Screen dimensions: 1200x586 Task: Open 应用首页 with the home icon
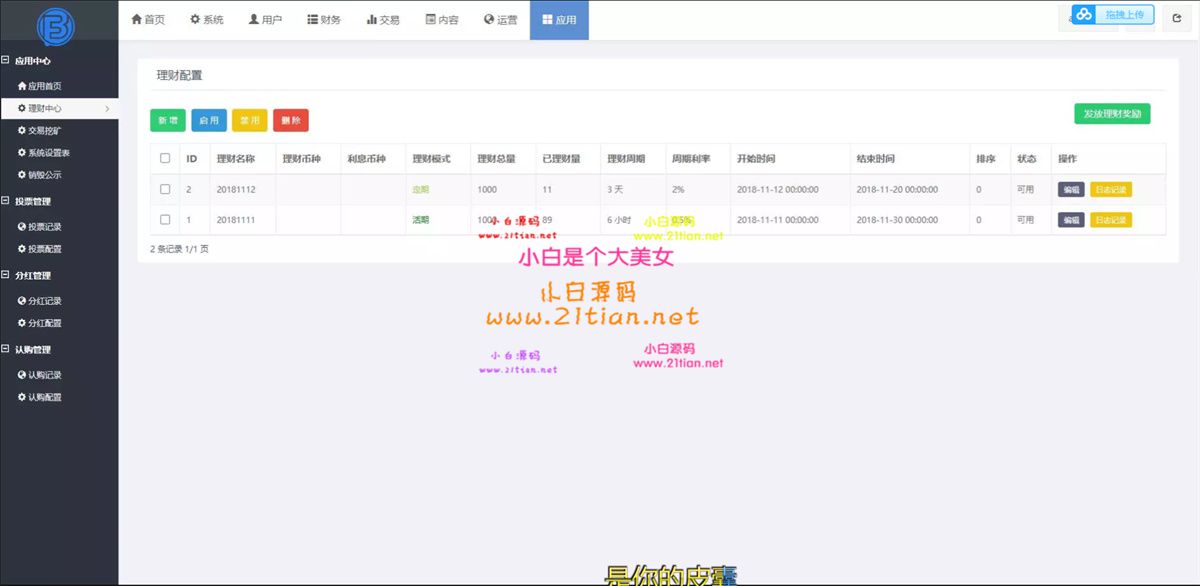coord(39,86)
